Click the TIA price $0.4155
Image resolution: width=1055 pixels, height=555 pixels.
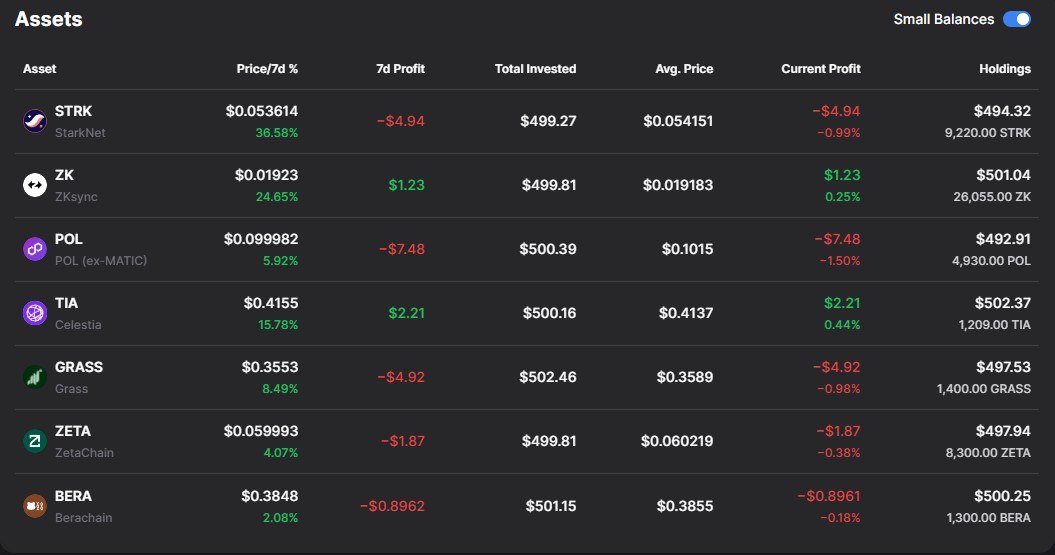[270, 303]
